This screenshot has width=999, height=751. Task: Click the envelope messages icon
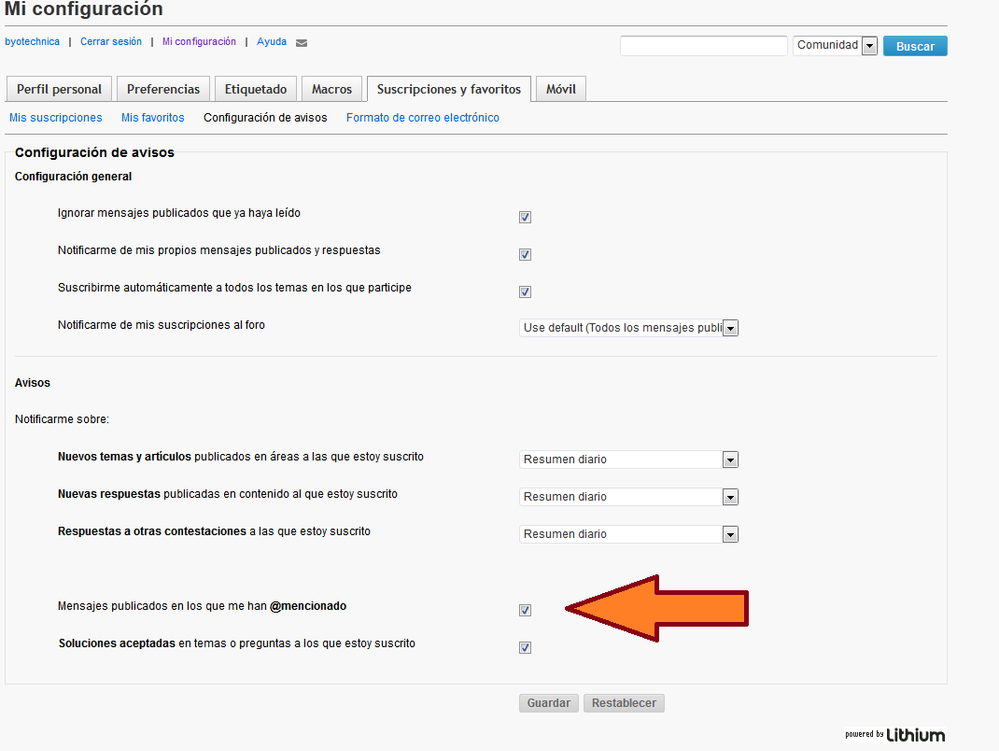tap(302, 43)
